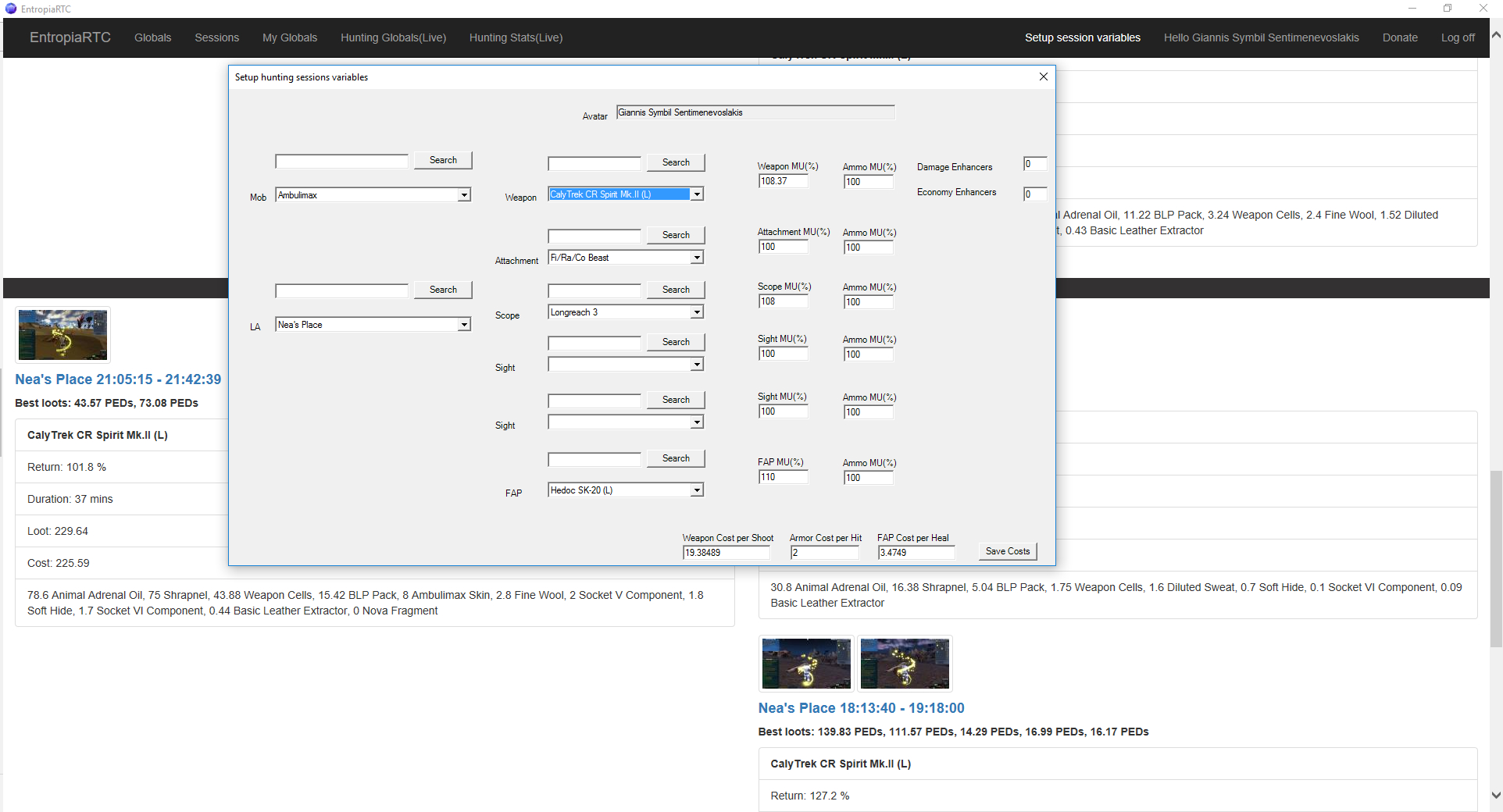The width and height of the screenshot is (1503, 812).
Task: Click the Hello Giannis Symbil Sentimenevoslakis link
Action: 1262,37
